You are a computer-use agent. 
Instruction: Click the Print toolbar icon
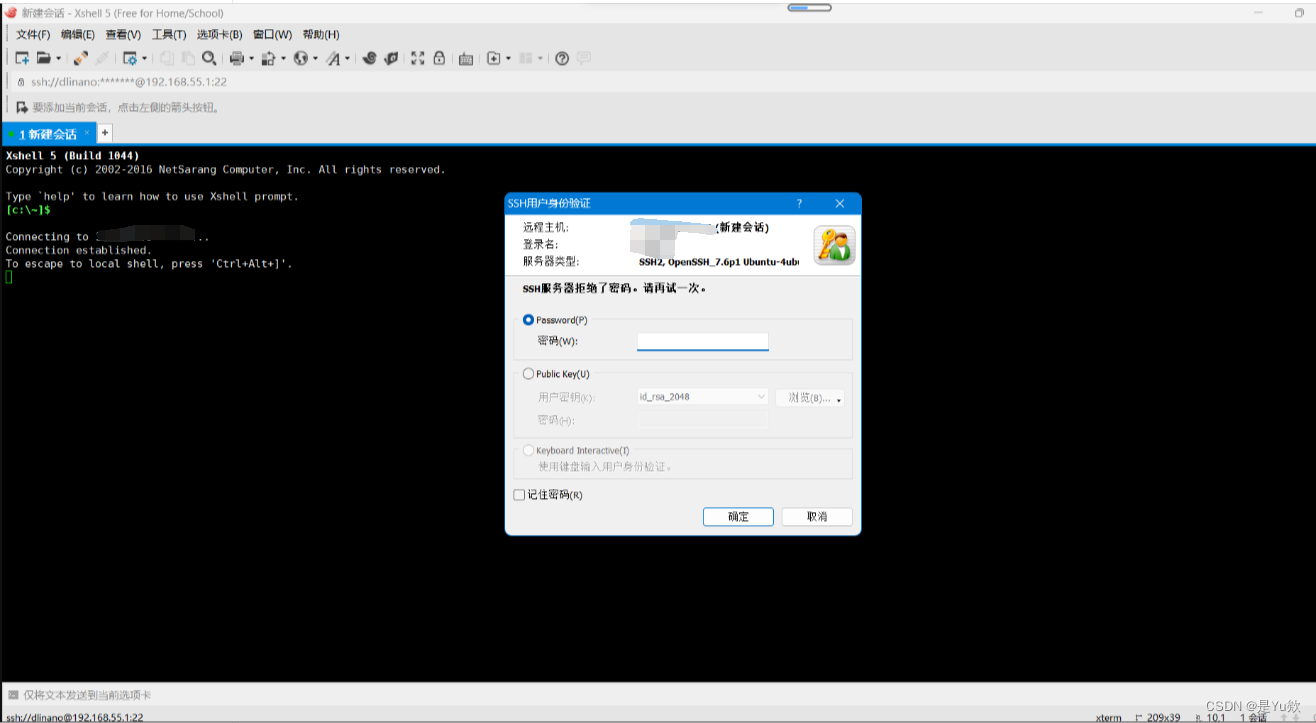point(237,58)
